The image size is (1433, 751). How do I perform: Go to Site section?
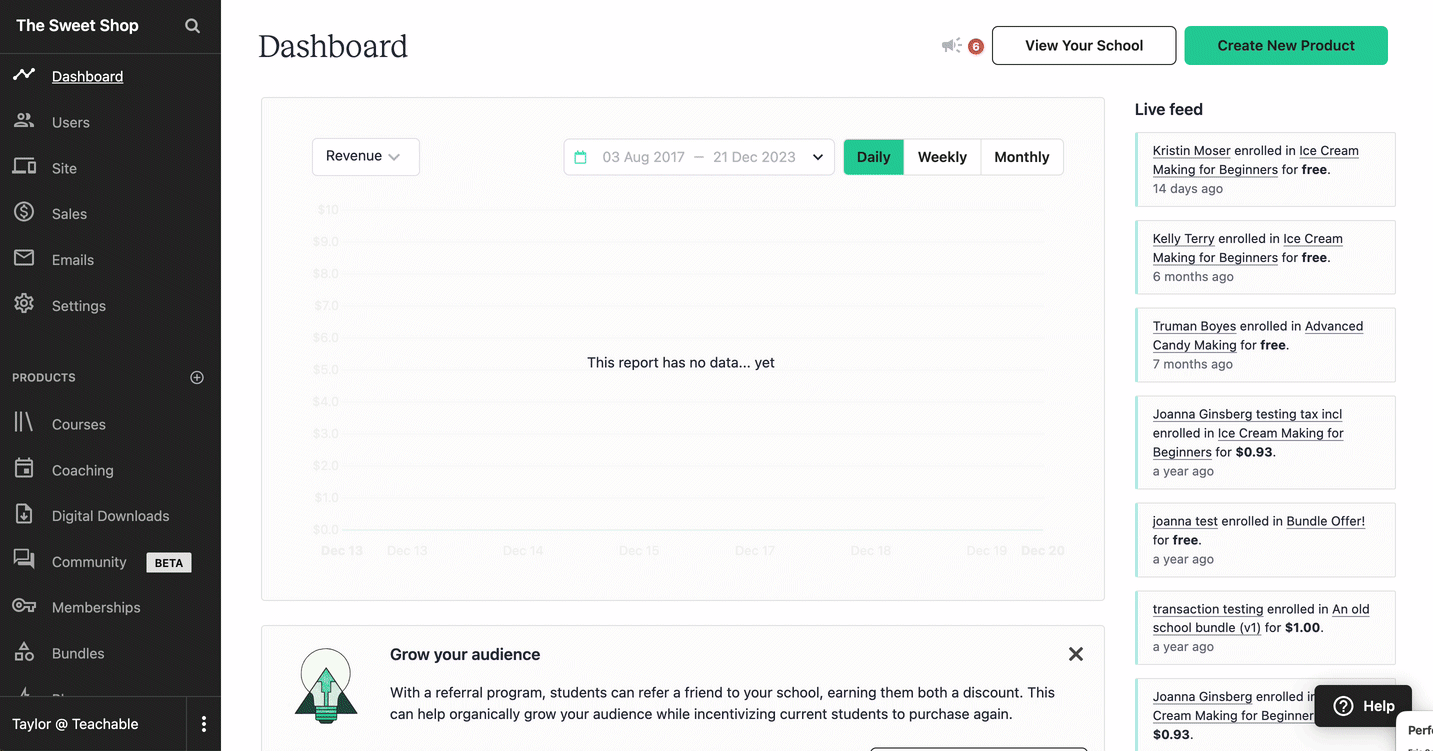coord(64,168)
